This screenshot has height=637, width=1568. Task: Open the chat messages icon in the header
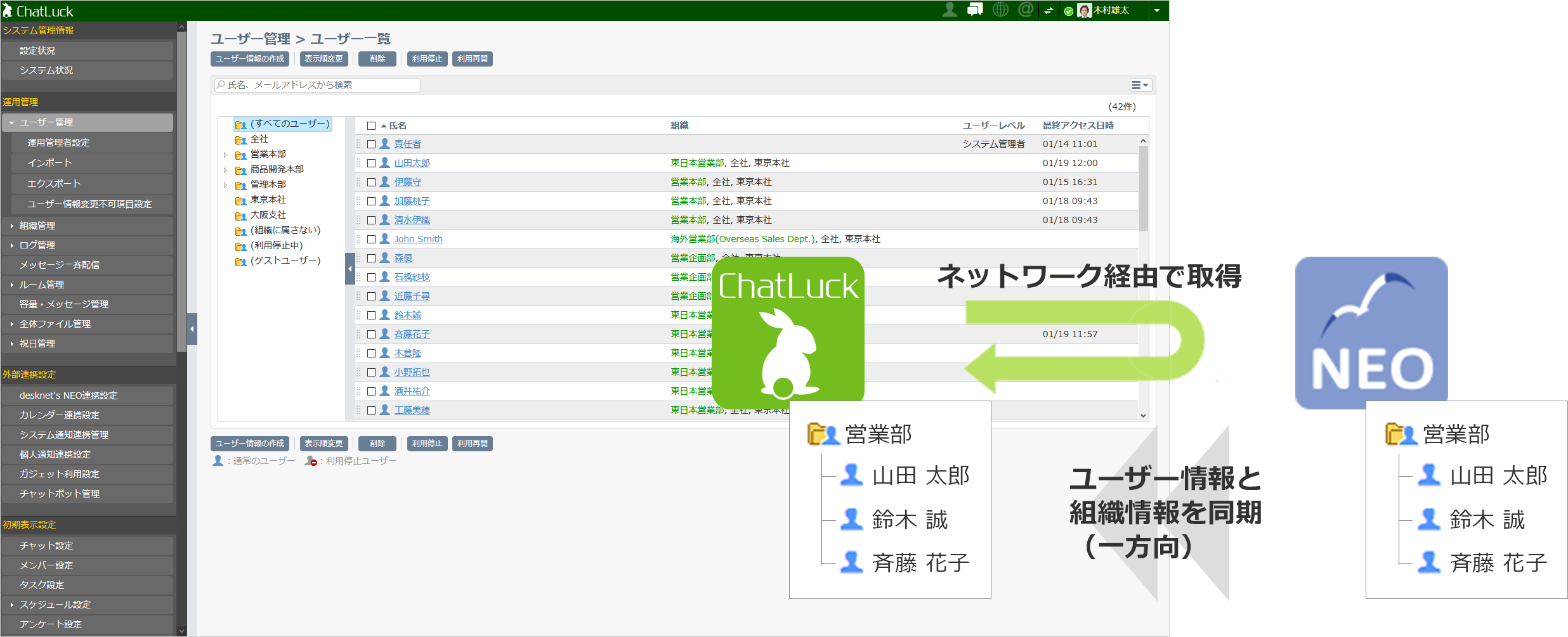coord(976,10)
